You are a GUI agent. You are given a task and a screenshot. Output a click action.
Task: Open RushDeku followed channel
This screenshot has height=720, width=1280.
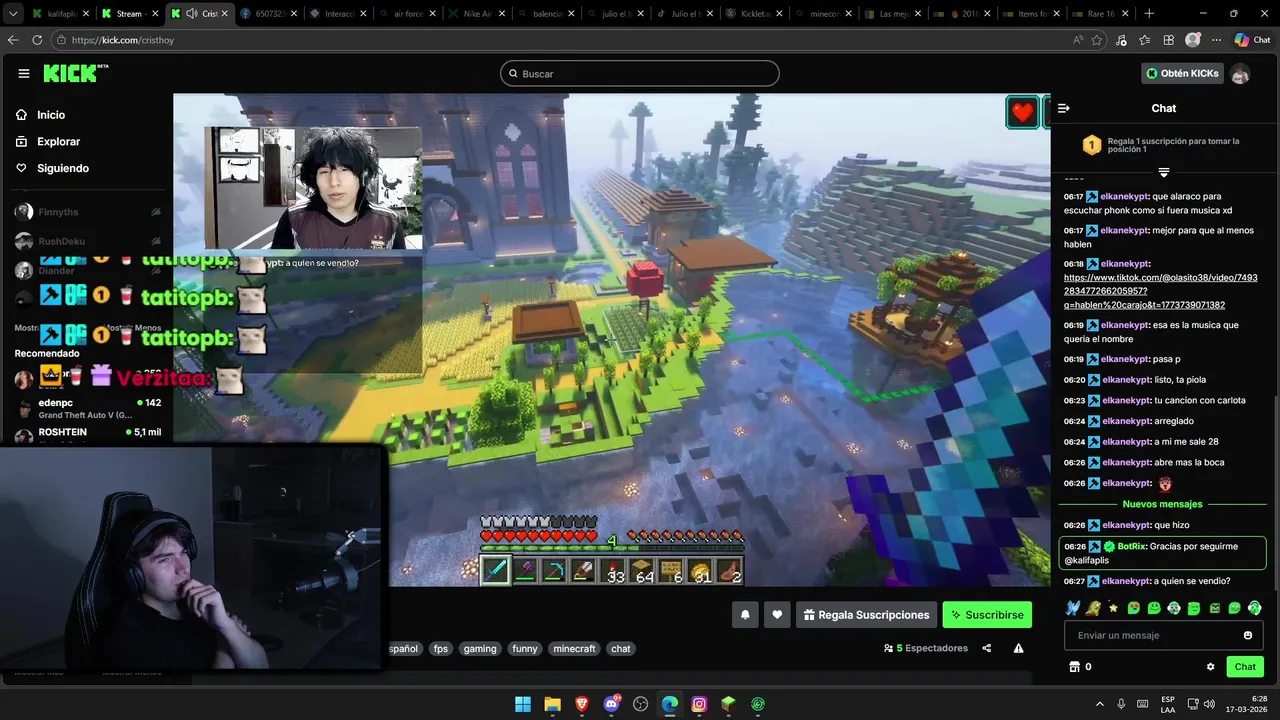[88, 241]
